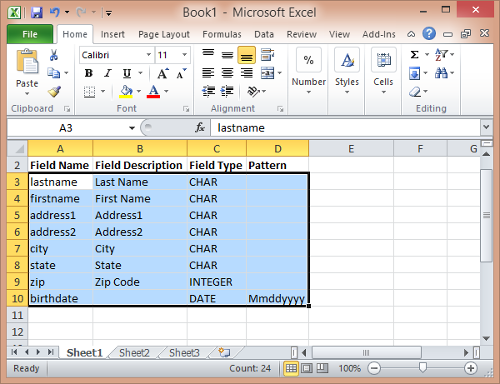The width and height of the screenshot is (500, 384).
Task: Switch to Sheet3 worksheet tab
Action: tap(184, 353)
